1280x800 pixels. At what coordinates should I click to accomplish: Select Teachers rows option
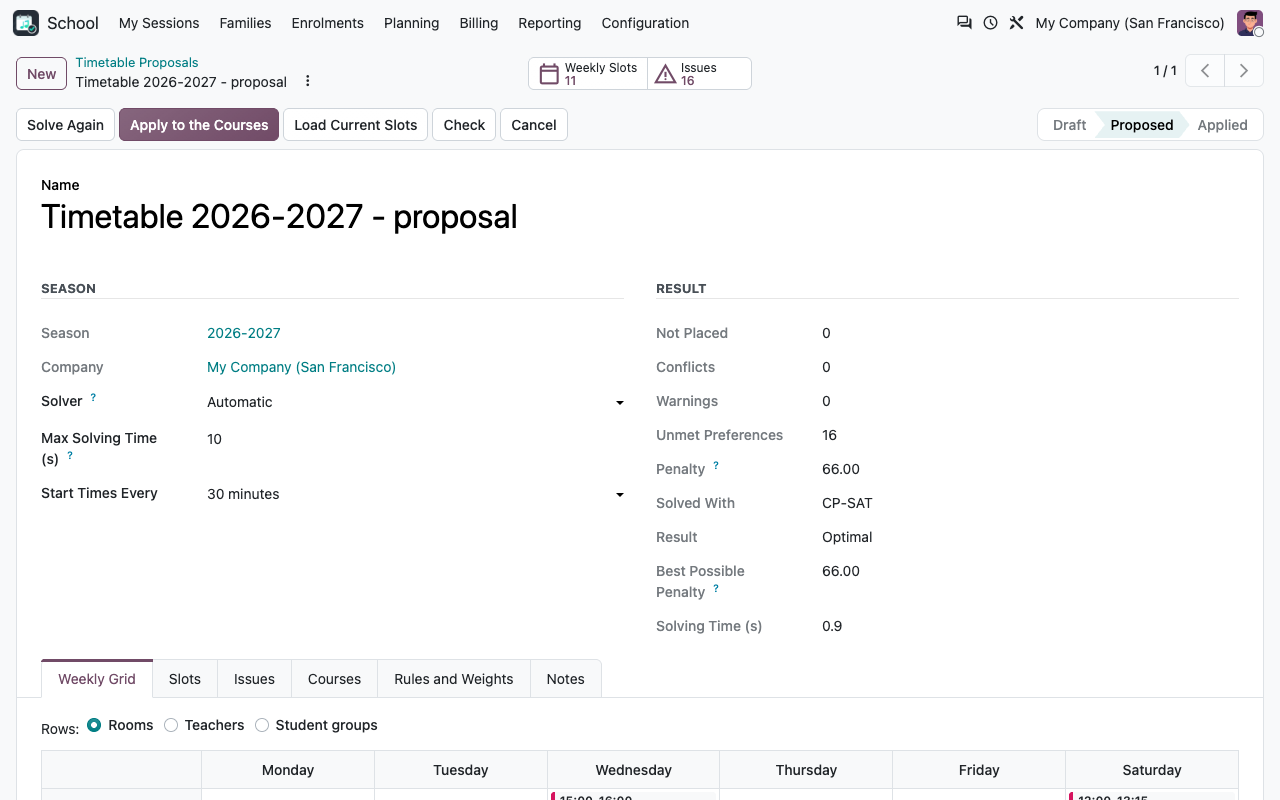(x=171, y=725)
